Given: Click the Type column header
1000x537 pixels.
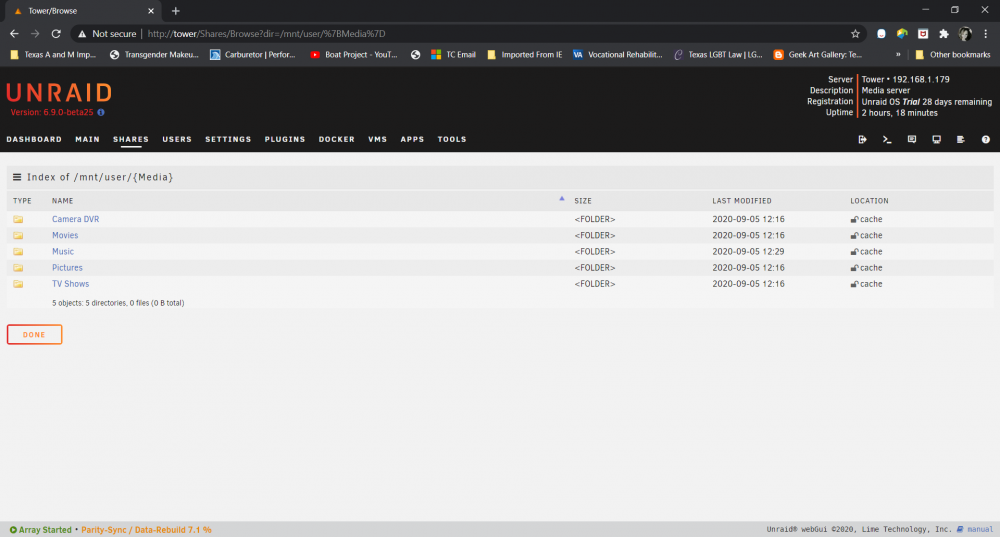Looking at the screenshot, I should (22, 201).
